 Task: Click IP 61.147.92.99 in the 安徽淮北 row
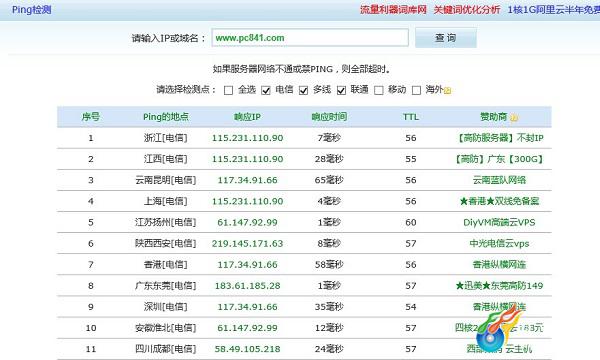[x=248, y=328]
